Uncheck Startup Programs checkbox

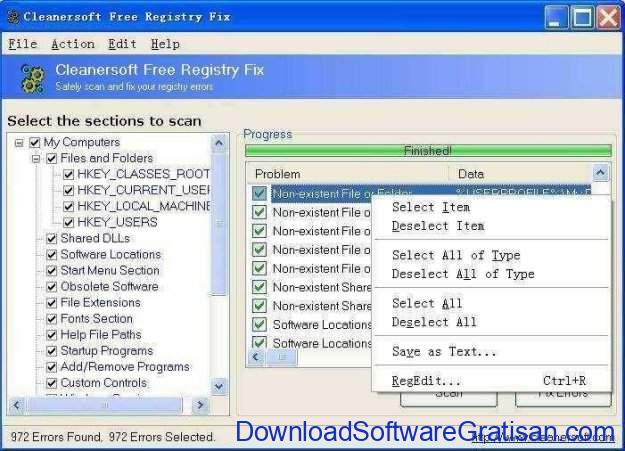tap(51, 351)
